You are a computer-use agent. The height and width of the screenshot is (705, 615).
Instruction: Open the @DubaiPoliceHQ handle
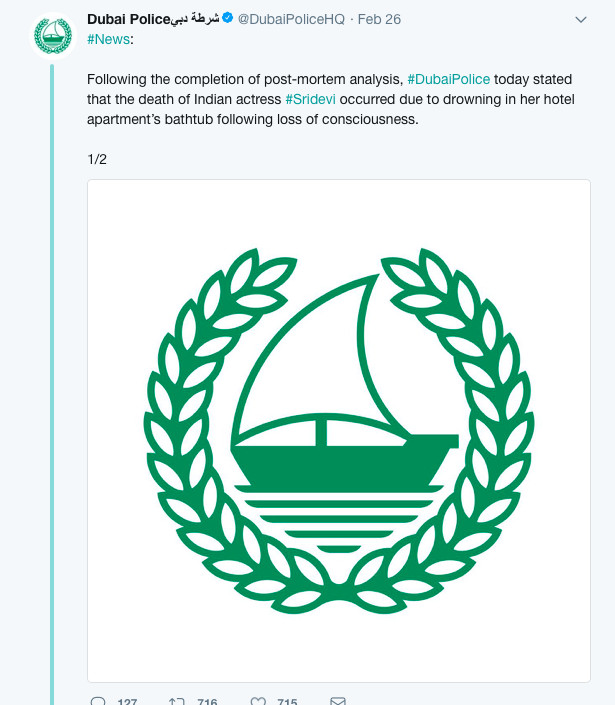click(x=291, y=19)
